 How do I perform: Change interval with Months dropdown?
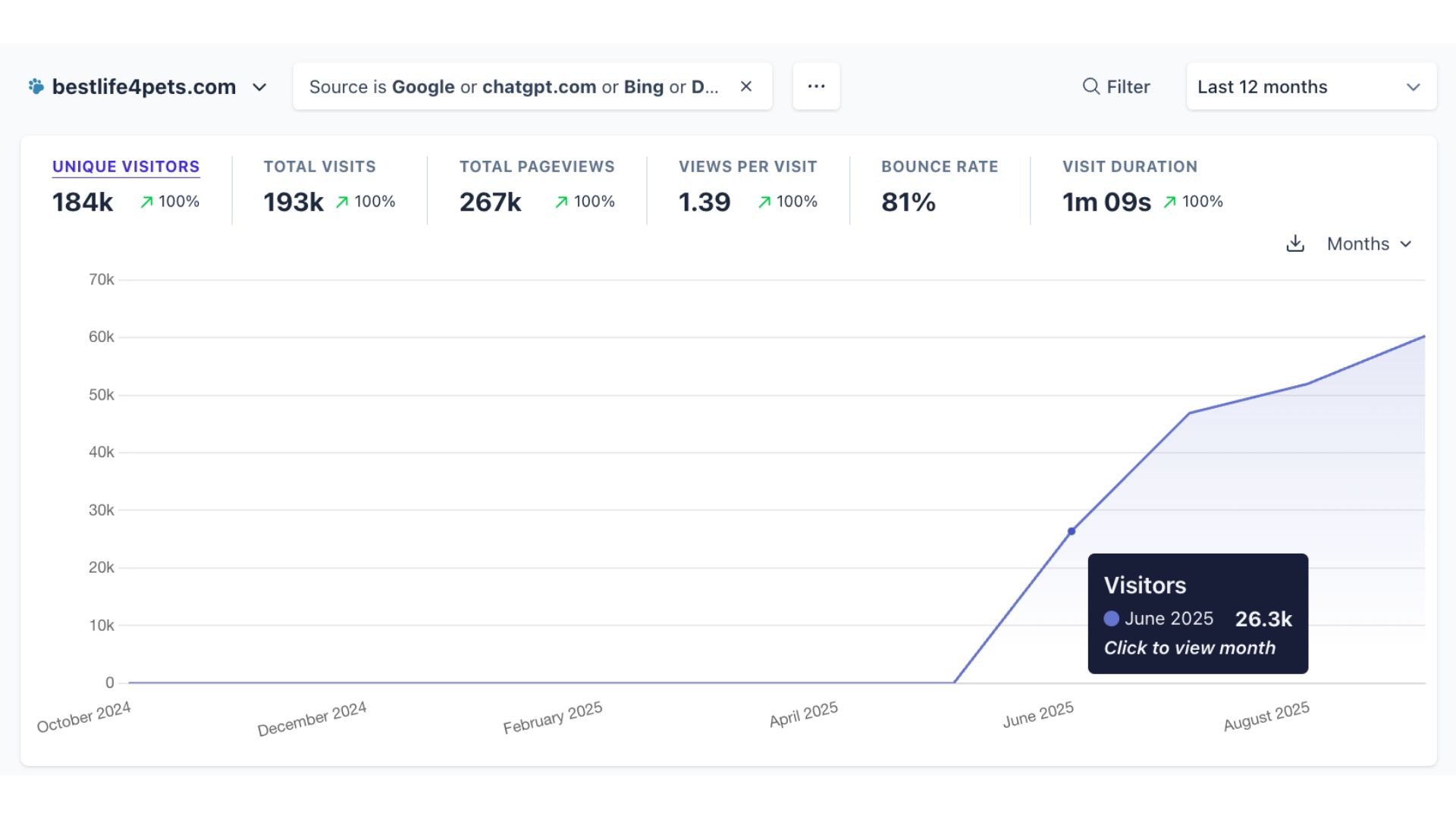click(x=1369, y=243)
